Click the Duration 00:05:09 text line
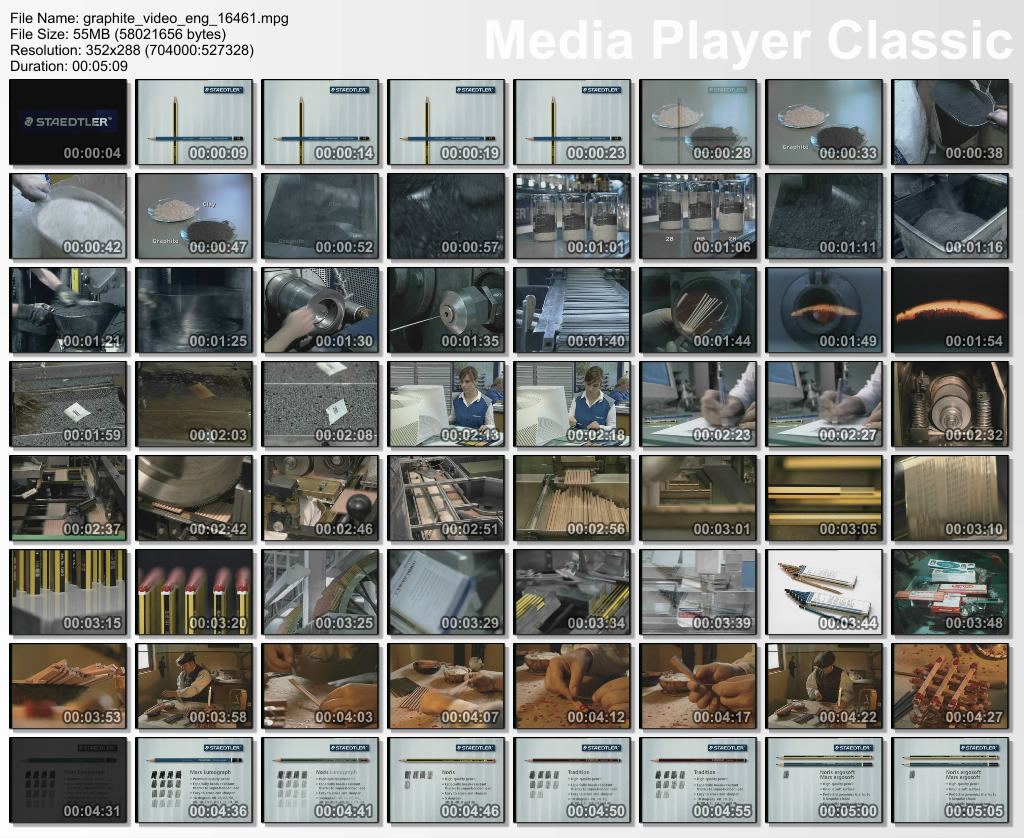The image size is (1024, 838). [69, 66]
